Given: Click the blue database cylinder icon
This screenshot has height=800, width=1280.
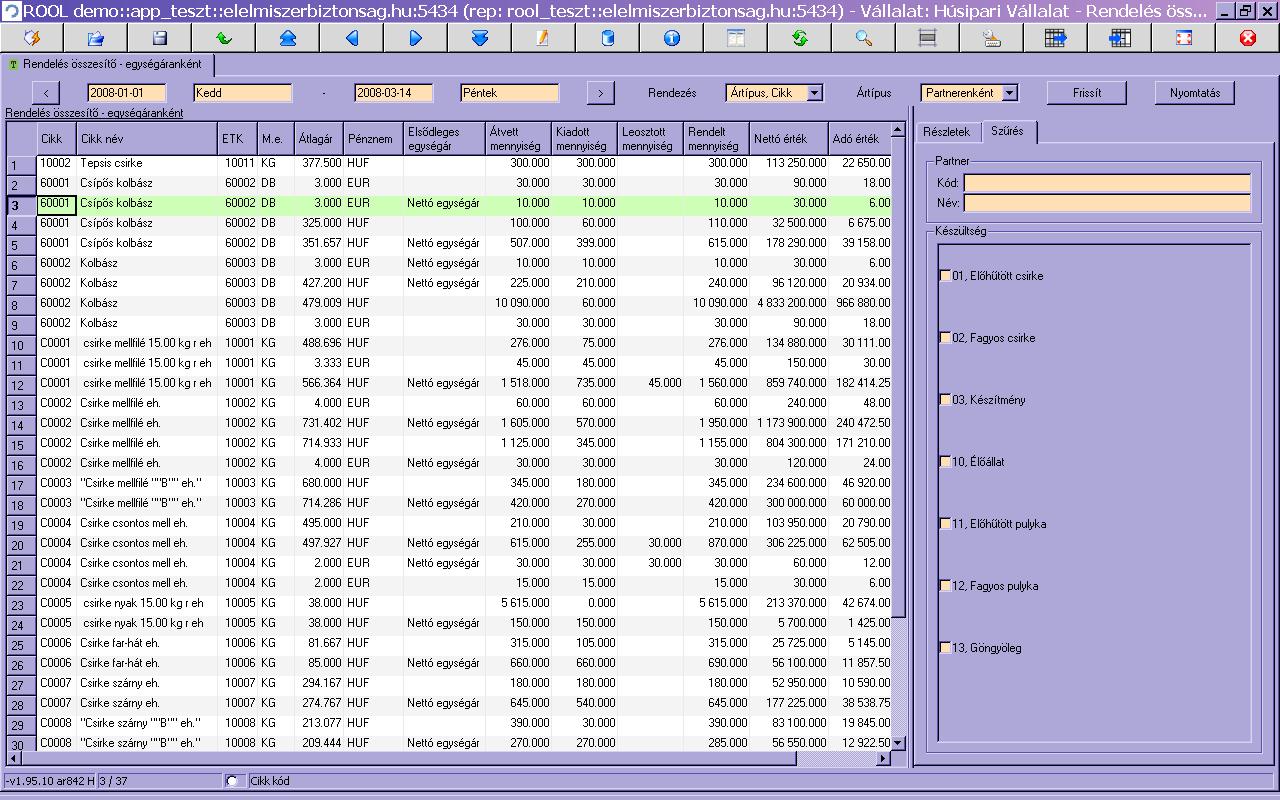Looking at the screenshot, I should click(607, 38).
